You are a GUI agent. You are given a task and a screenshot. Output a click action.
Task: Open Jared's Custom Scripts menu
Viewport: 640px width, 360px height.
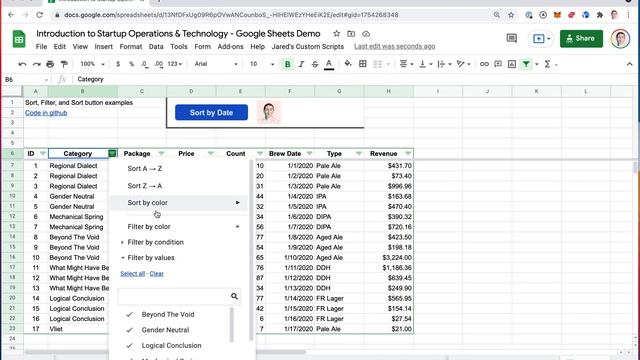point(308,47)
